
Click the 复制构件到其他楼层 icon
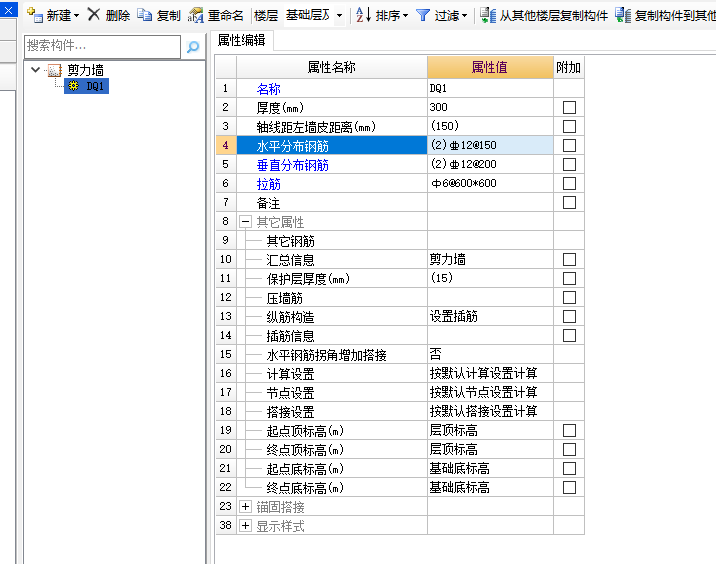click(623, 15)
